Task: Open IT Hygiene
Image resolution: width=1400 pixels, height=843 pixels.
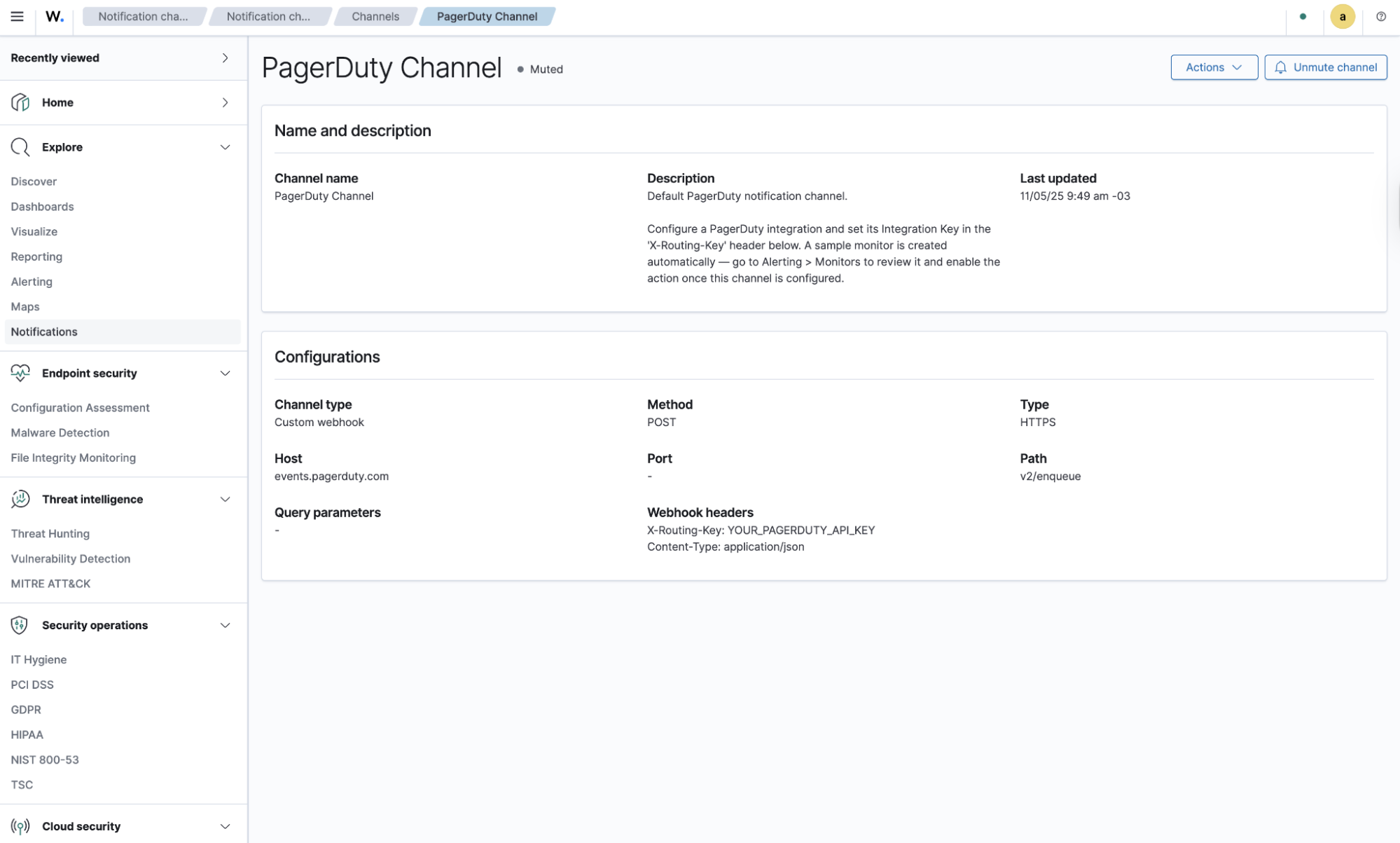Action: point(39,659)
